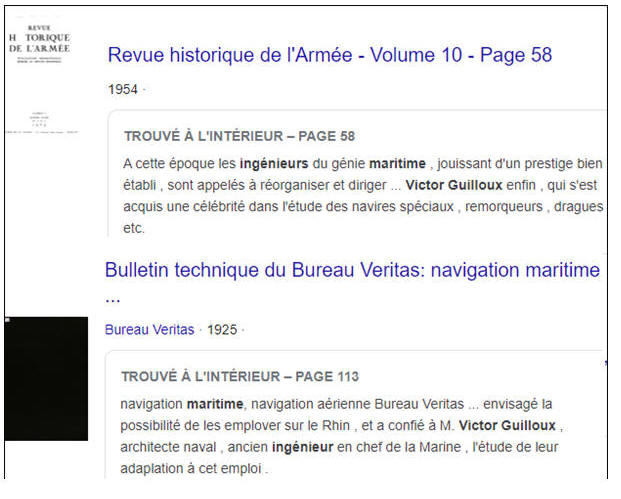This screenshot has width=621, height=499.
Task: Open the Revue historique de l'Armée title link
Action: click(x=329, y=55)
